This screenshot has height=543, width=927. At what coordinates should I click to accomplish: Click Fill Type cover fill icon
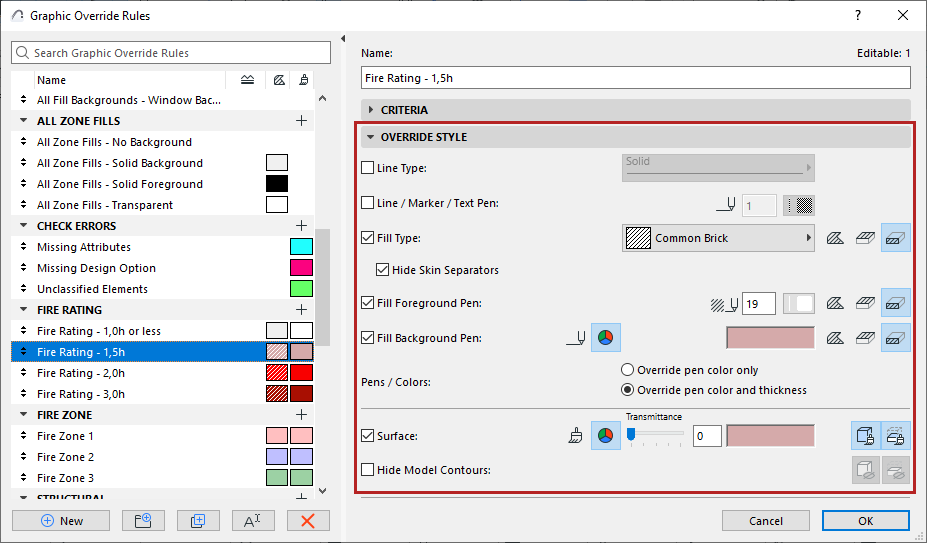tap(866, 238)
